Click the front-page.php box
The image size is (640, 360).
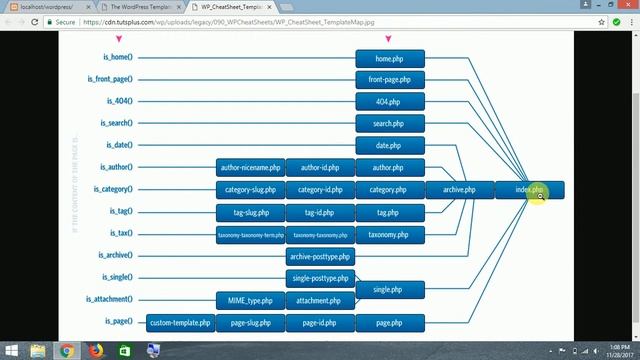[x=390, y=80]
